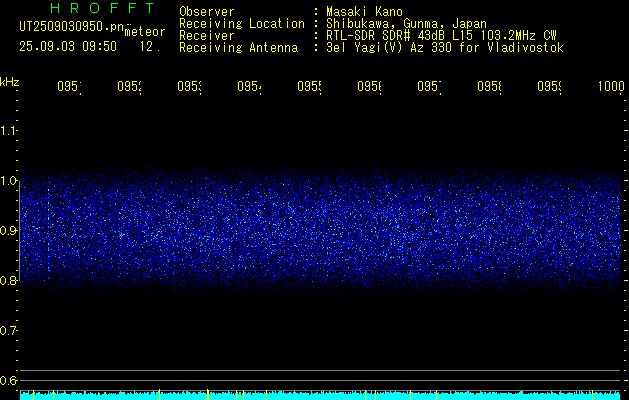Click the word 'meteor' under the file name

point(145,32)
